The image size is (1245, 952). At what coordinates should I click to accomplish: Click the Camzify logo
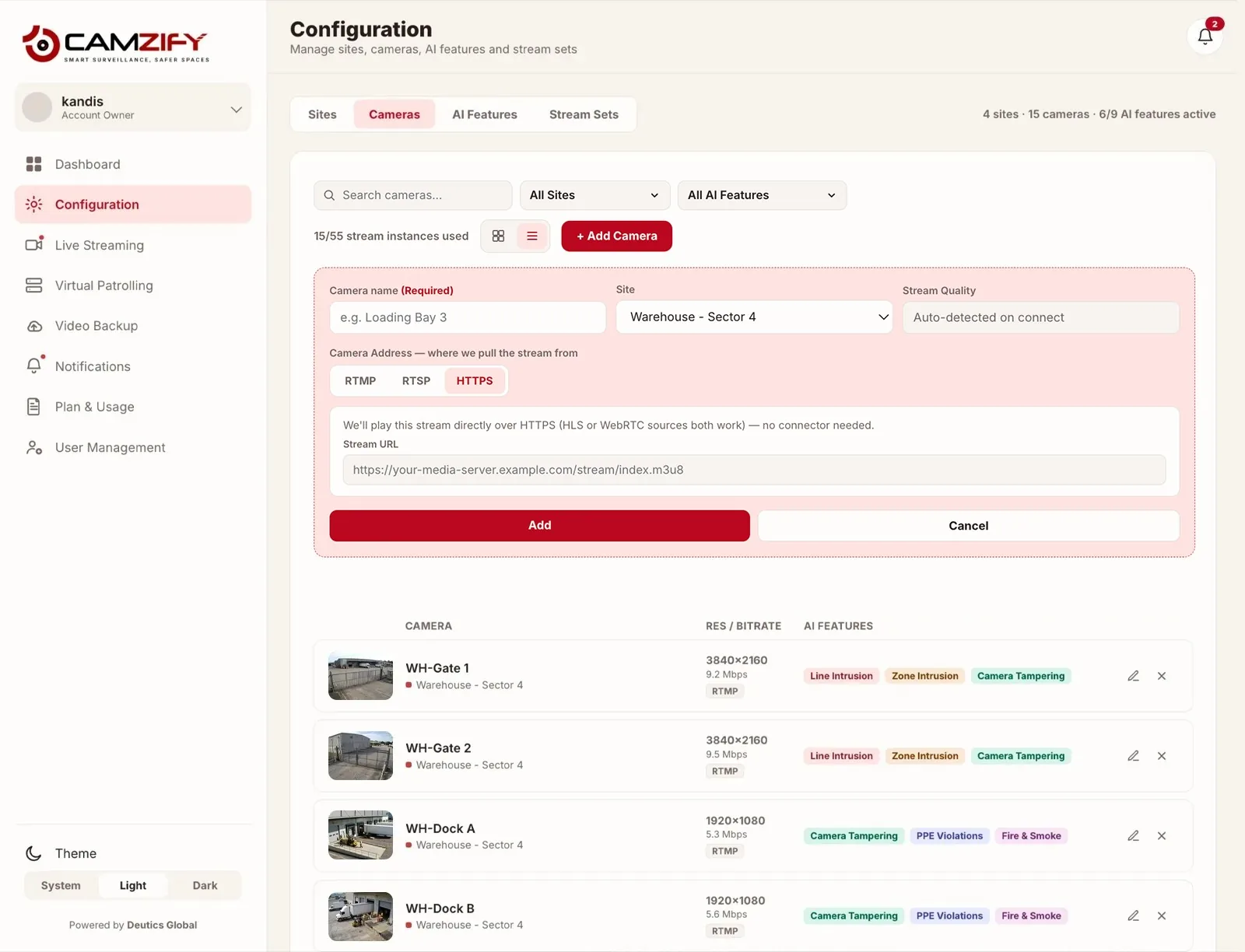click(115, 44)
